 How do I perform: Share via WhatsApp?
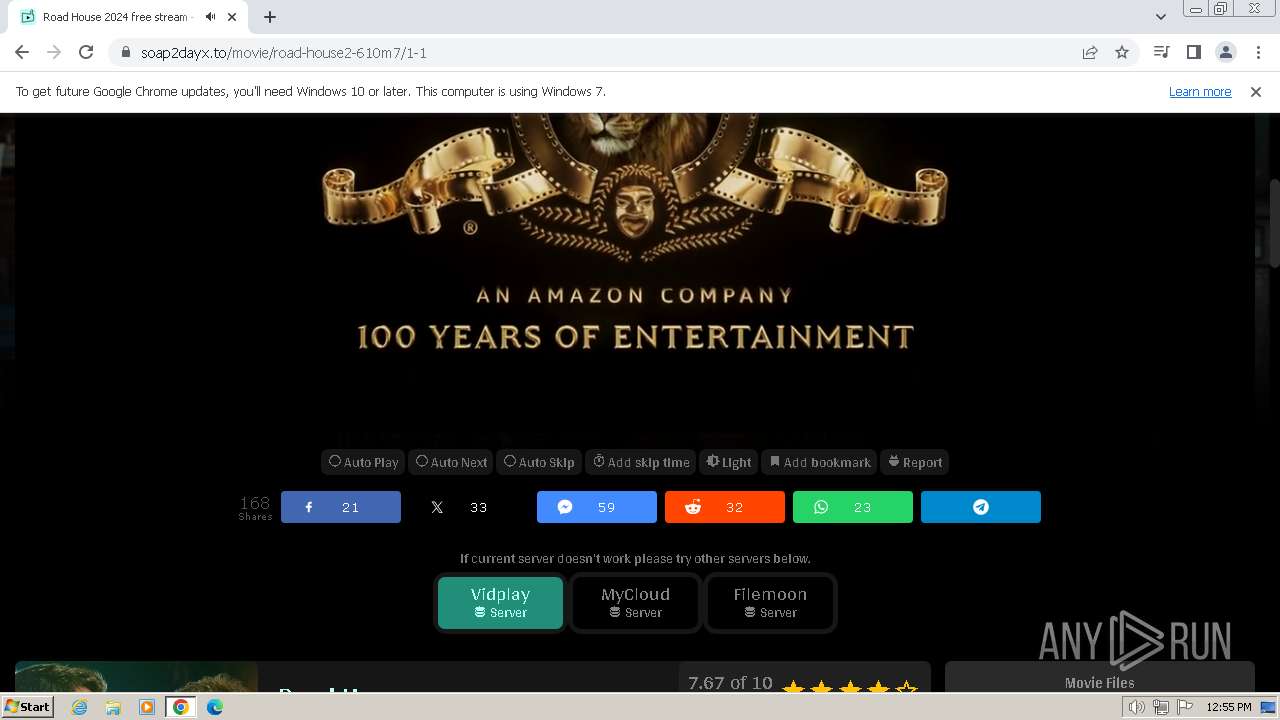tap(853, 507)
